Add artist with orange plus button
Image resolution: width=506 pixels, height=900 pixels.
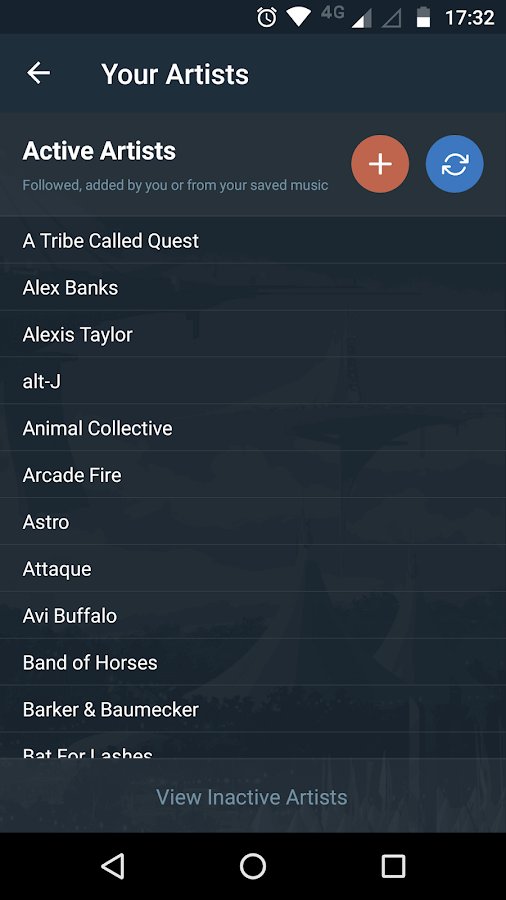coord(380,164)
